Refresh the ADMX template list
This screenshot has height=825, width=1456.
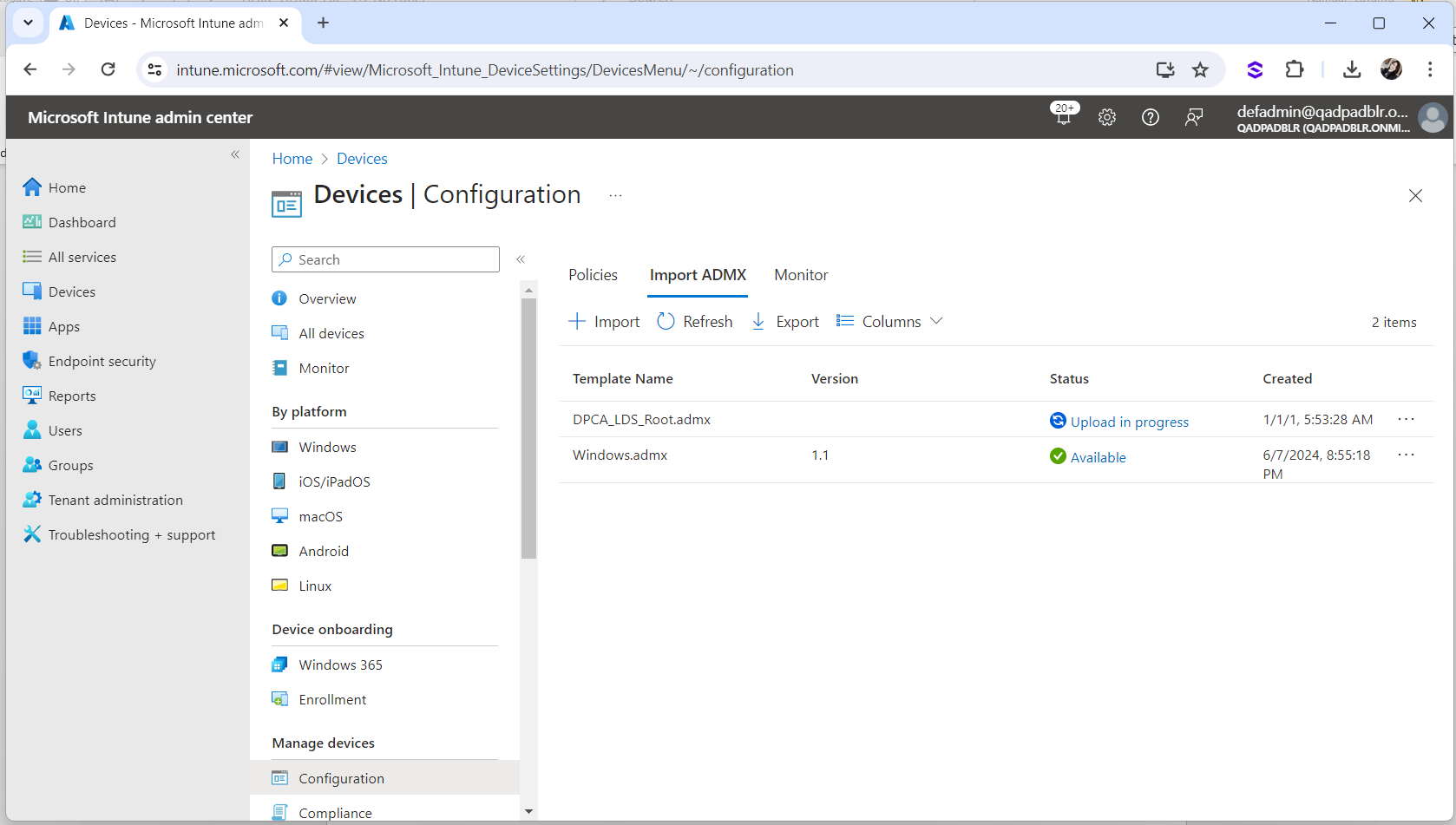694,322
